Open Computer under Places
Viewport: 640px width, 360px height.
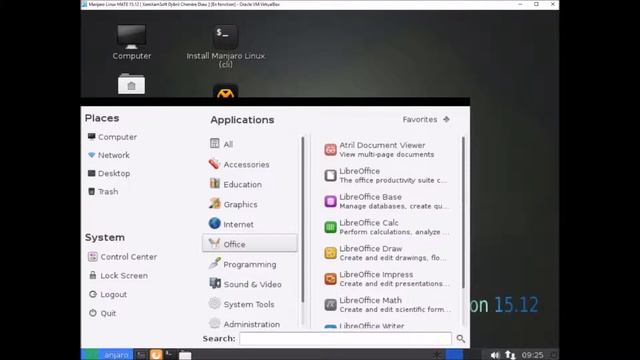(112, 137)
